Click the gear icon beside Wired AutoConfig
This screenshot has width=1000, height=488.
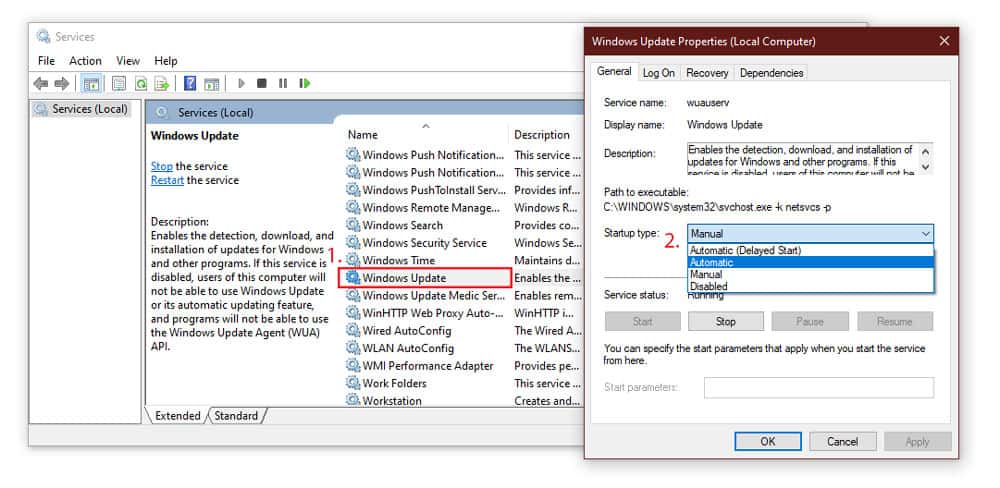point(353,330)
